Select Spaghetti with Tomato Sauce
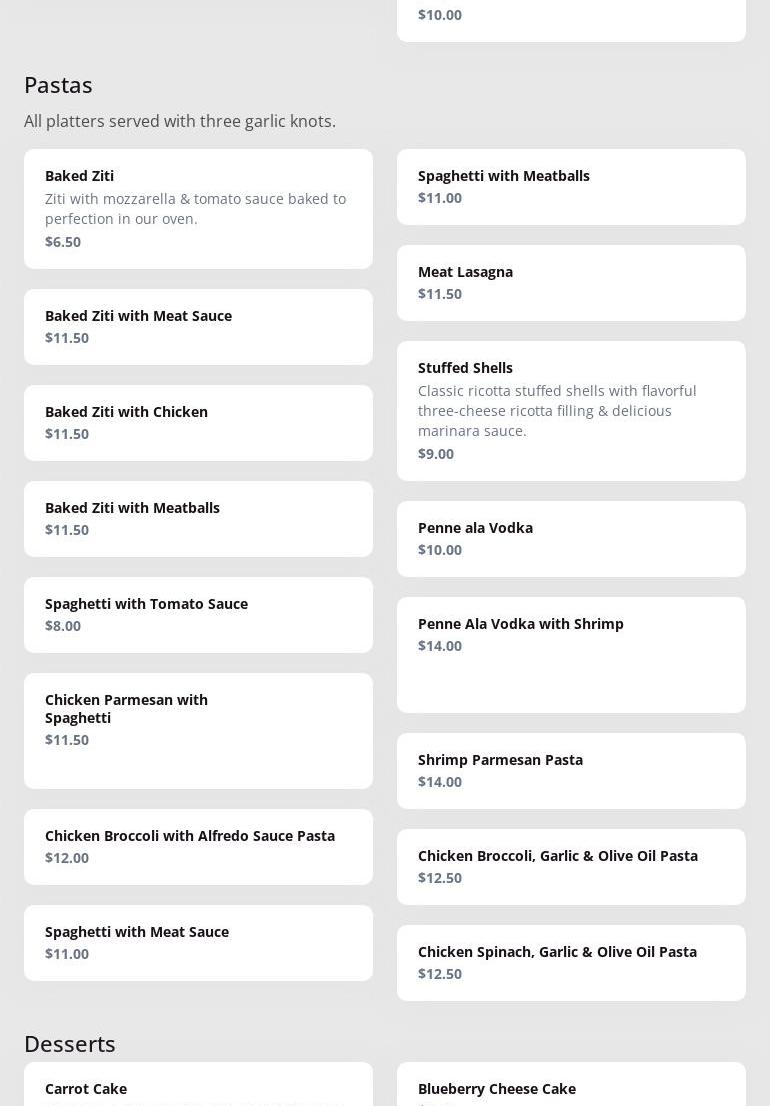Screen dimensions: 770x1106 point(198,614)
